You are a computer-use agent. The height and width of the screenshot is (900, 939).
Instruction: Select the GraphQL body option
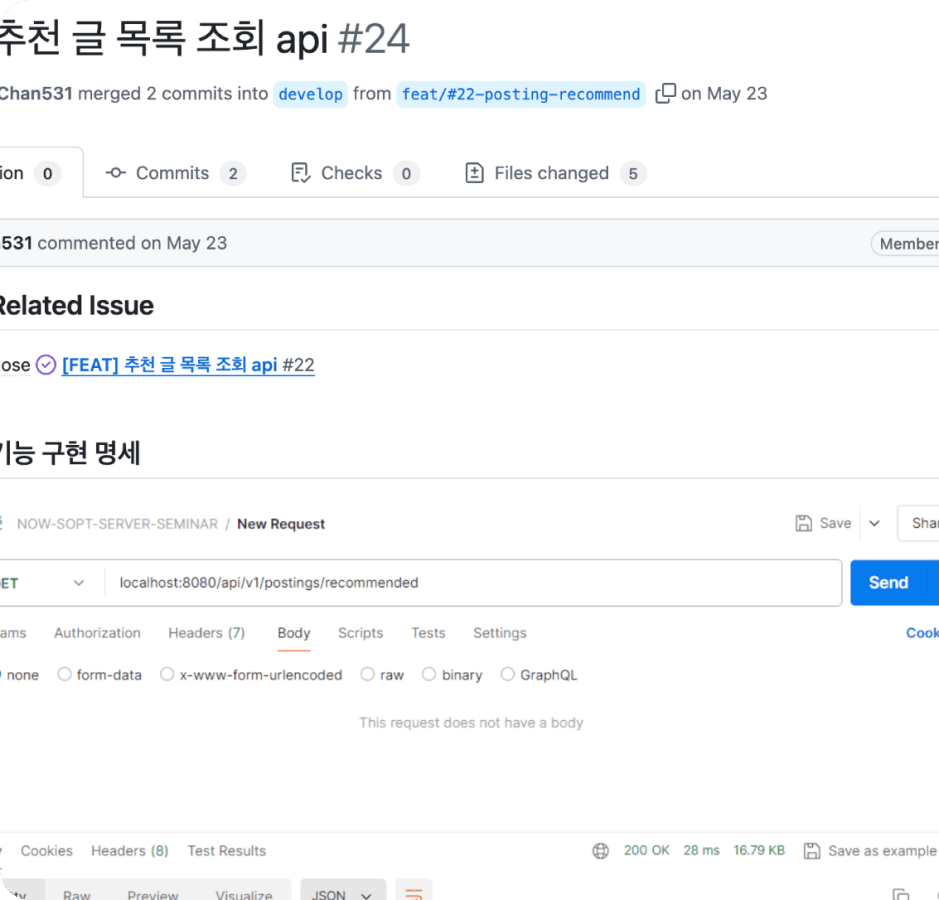click(507, 674)
